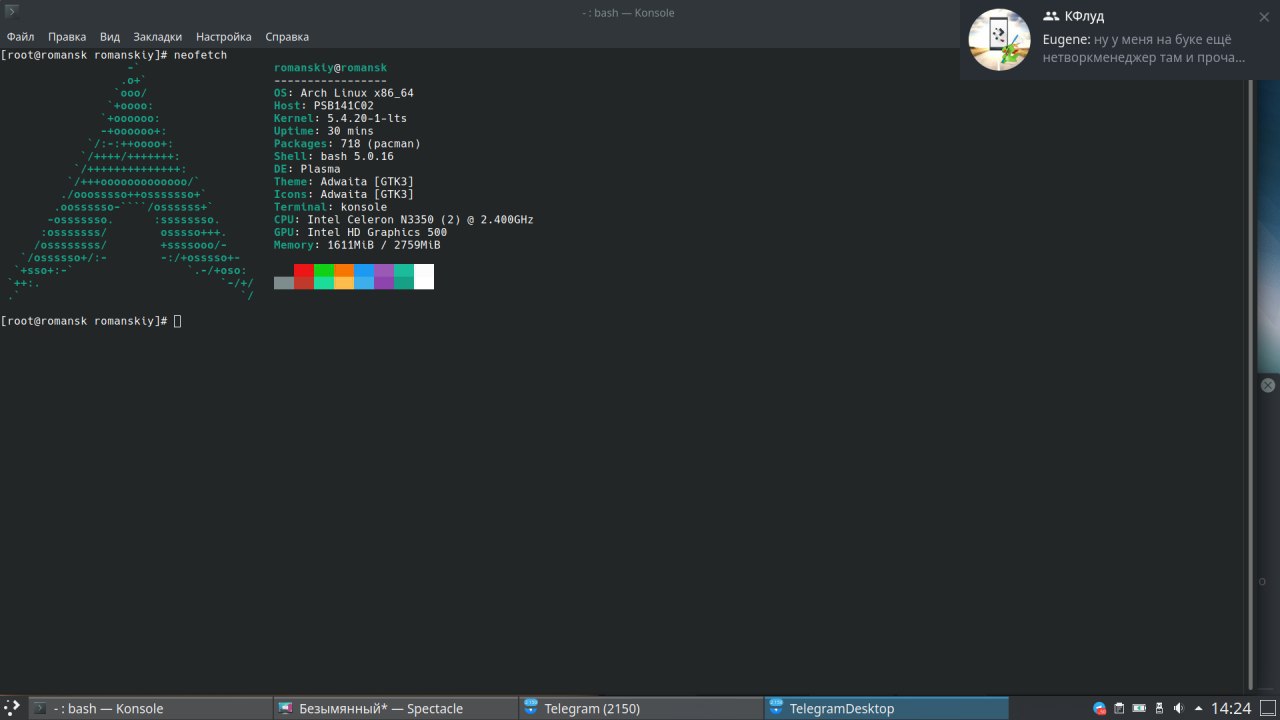Image resolution: width=1280 pixels, height=720 pixels.
Task: Click the Terminal: konsole line
Action: click(x=330, y=207)
